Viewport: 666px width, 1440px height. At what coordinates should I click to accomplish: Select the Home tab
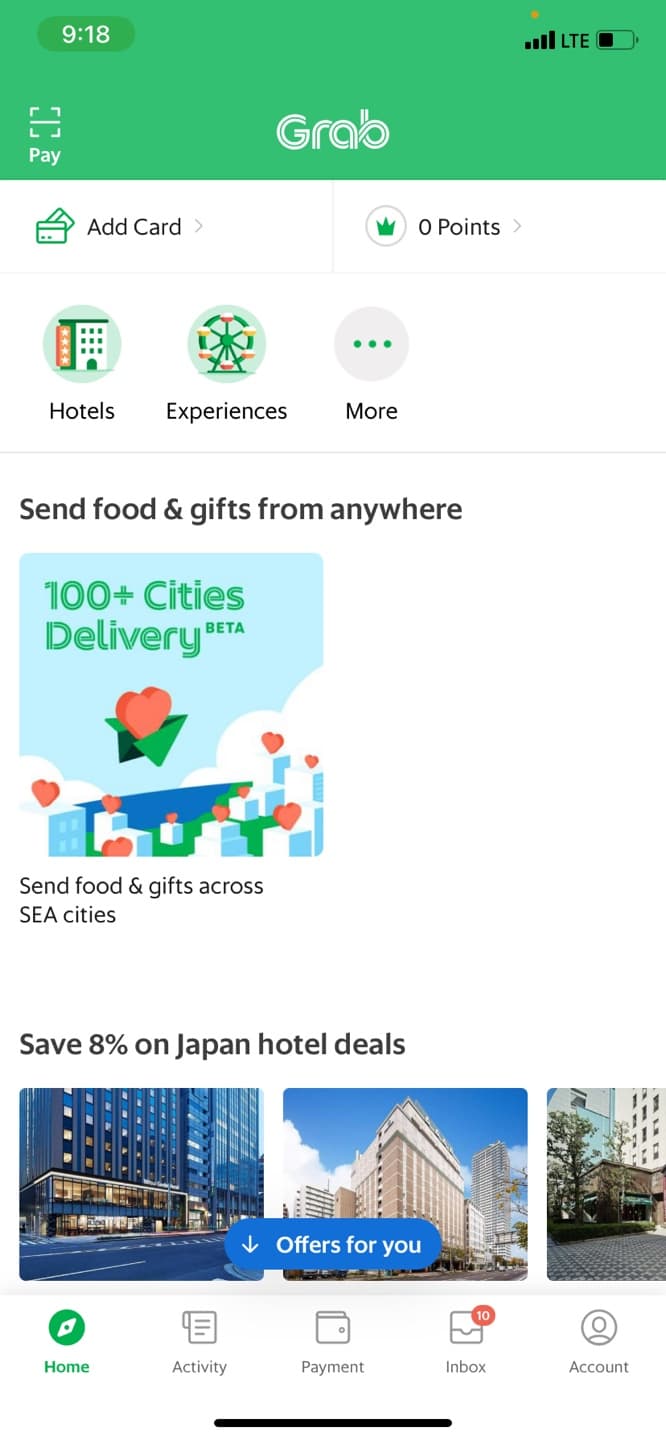67,1342
